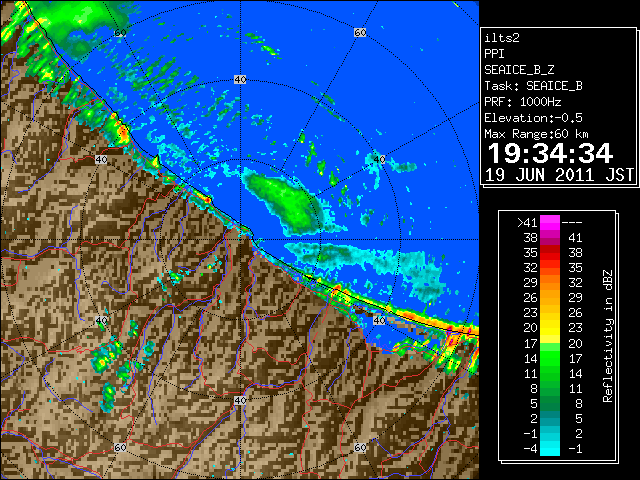This screenshot has width=640, height=480.
Task: Select the 'Task: SEAICE_B' line
Action: point(533,86)
